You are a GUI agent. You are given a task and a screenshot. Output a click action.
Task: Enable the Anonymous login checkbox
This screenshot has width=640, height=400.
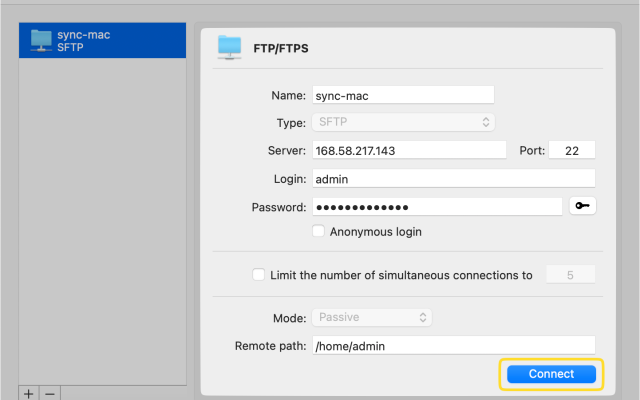319,231
